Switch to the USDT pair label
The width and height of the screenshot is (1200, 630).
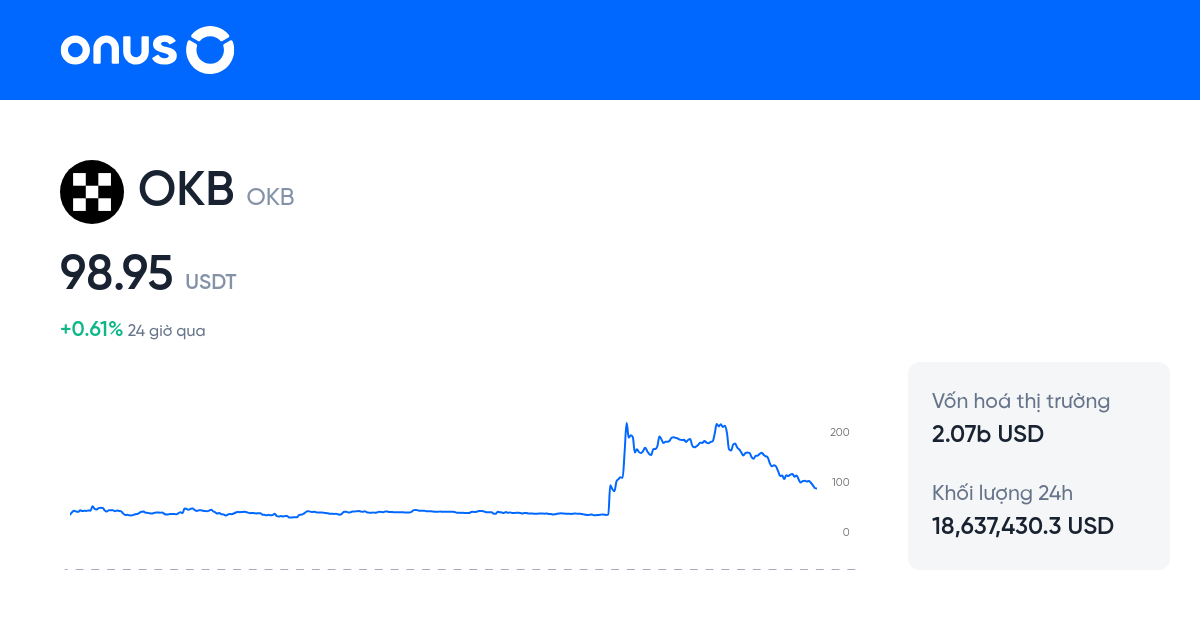(211, 283)
